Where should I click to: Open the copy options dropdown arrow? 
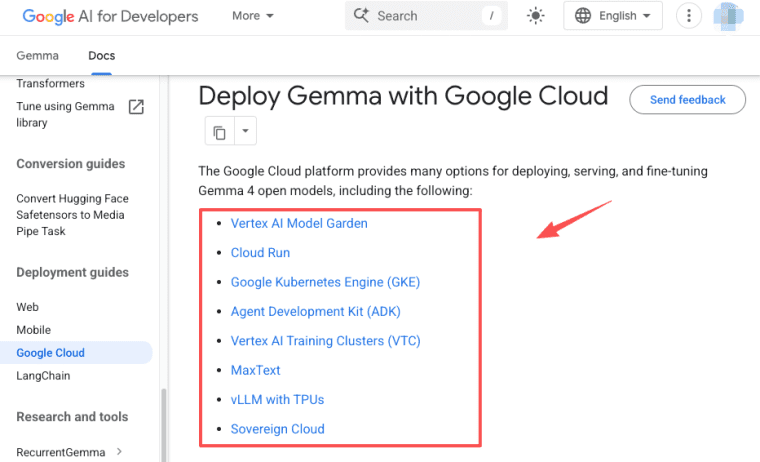tap(245, 131)
